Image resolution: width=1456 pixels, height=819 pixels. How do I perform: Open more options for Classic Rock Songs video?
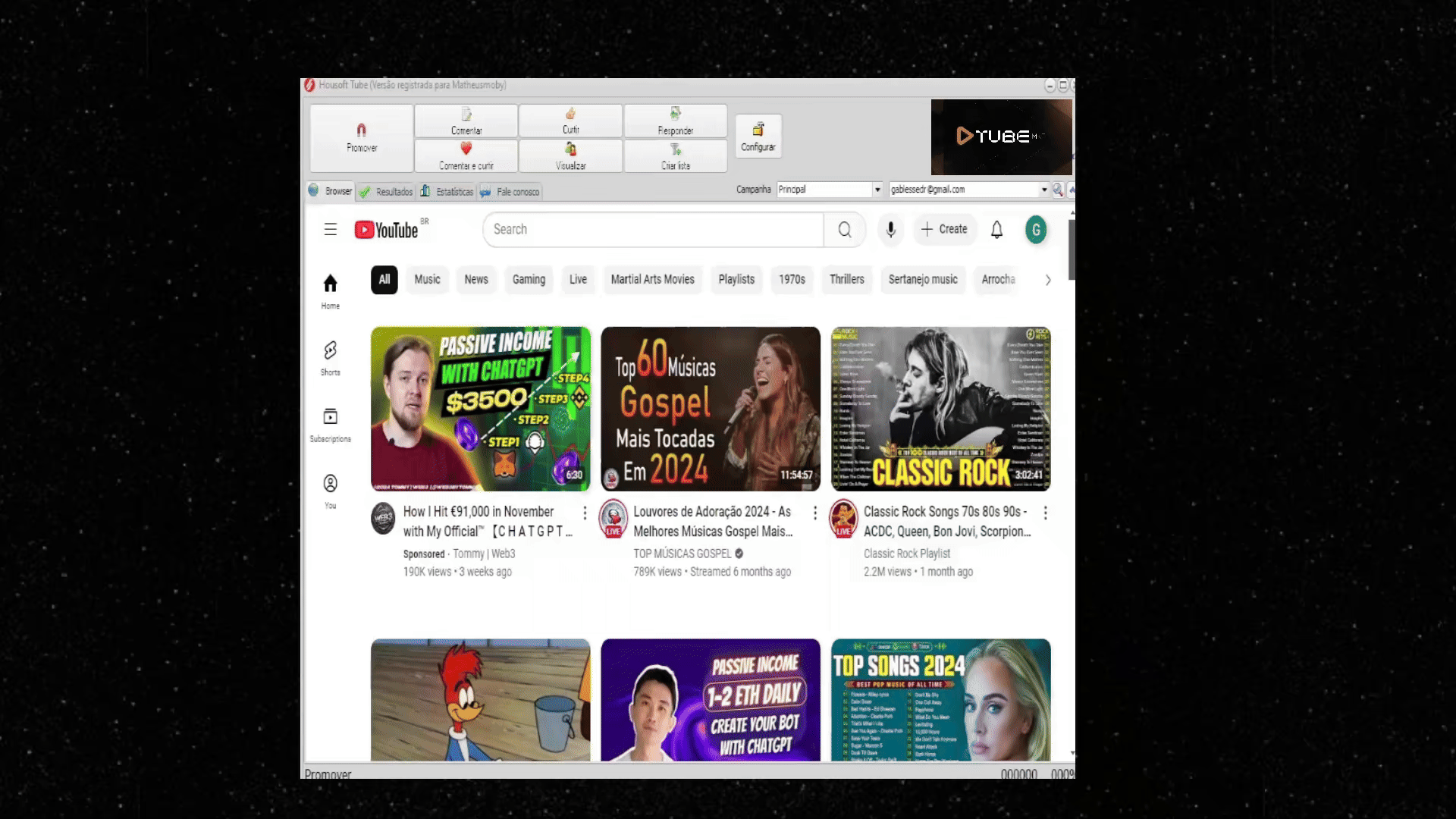pyautogui.click(x=1046, y=513)
